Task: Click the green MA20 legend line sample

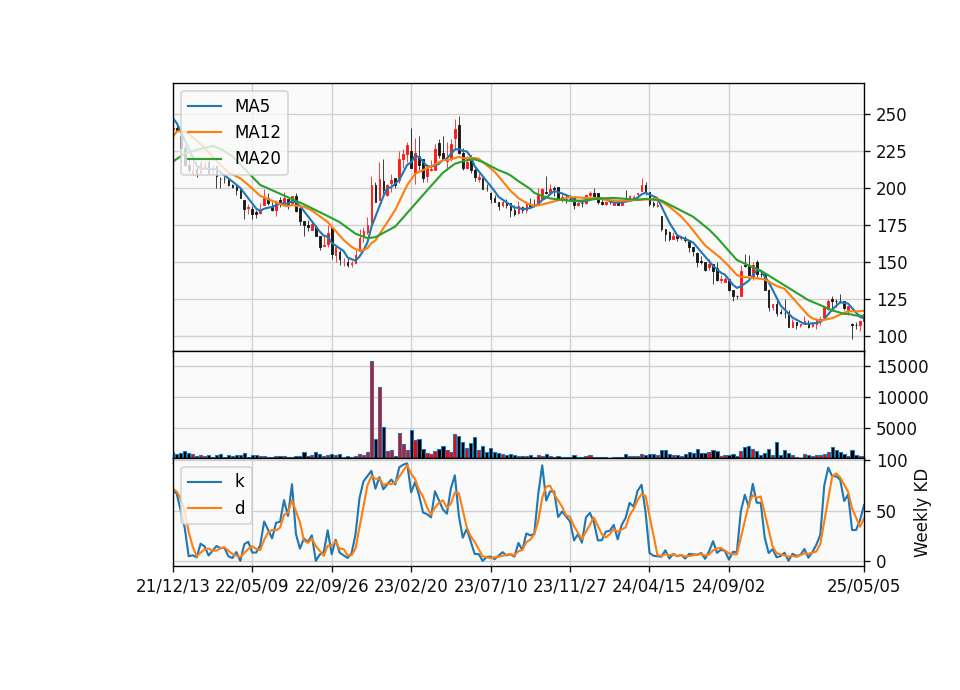Action: click(204, 158)
